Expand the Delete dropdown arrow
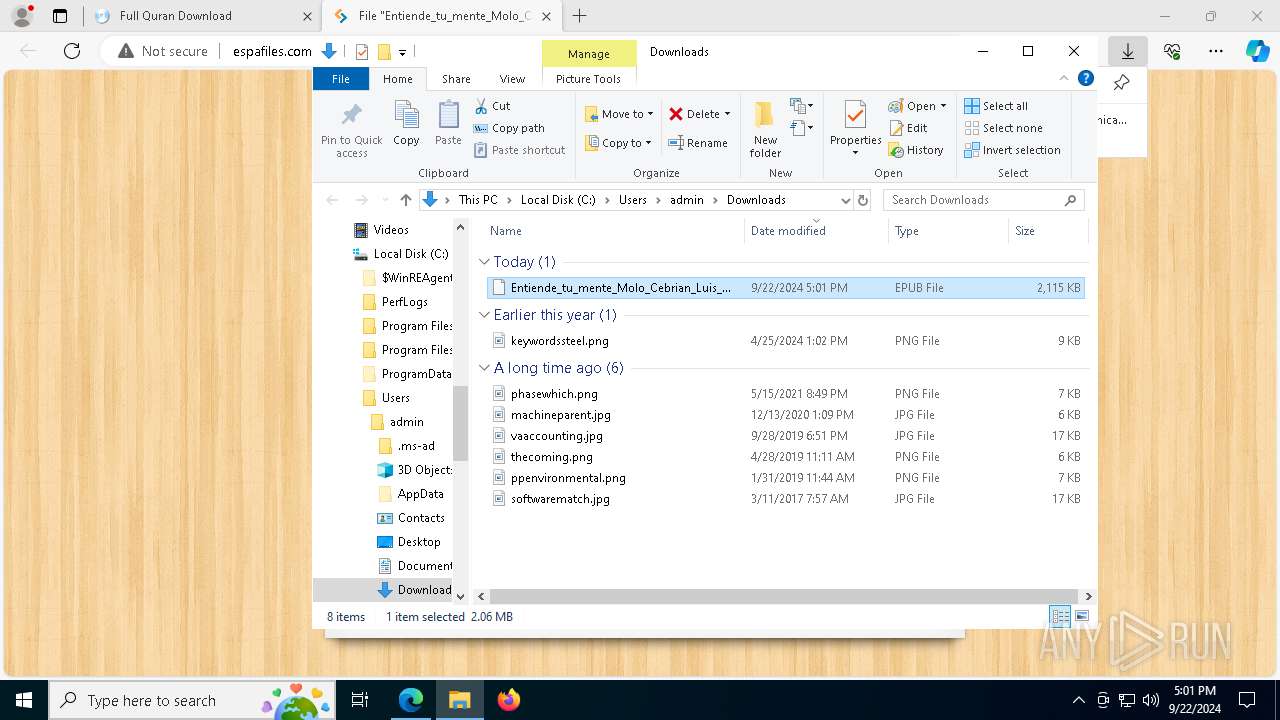 (x=727, y=114)
